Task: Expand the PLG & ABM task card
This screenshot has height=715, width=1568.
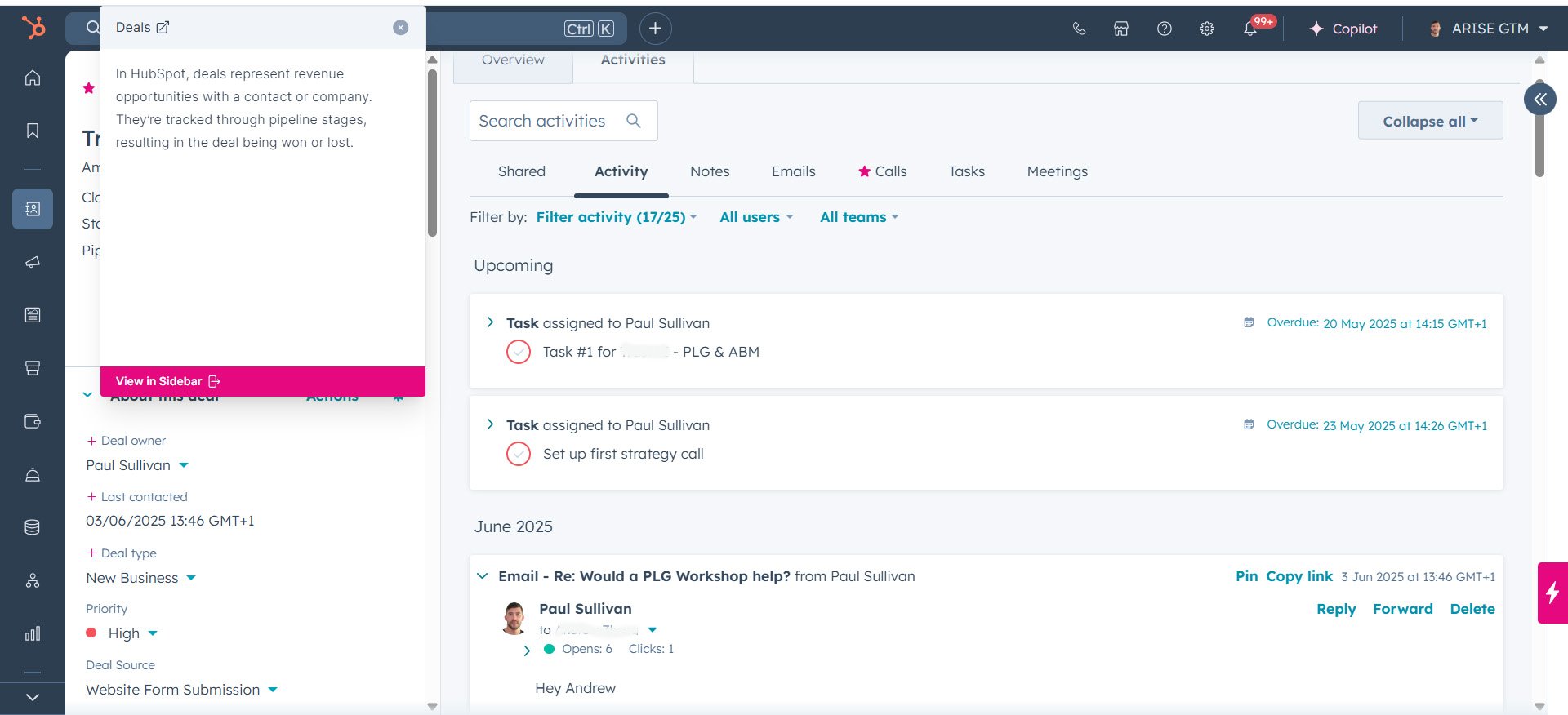Action: coord(490,322)
